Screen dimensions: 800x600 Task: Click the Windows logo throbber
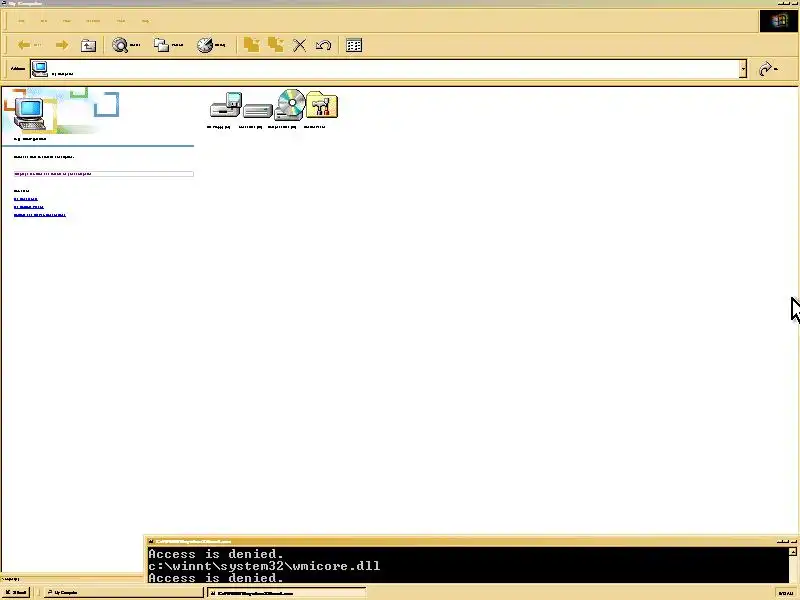779,21
